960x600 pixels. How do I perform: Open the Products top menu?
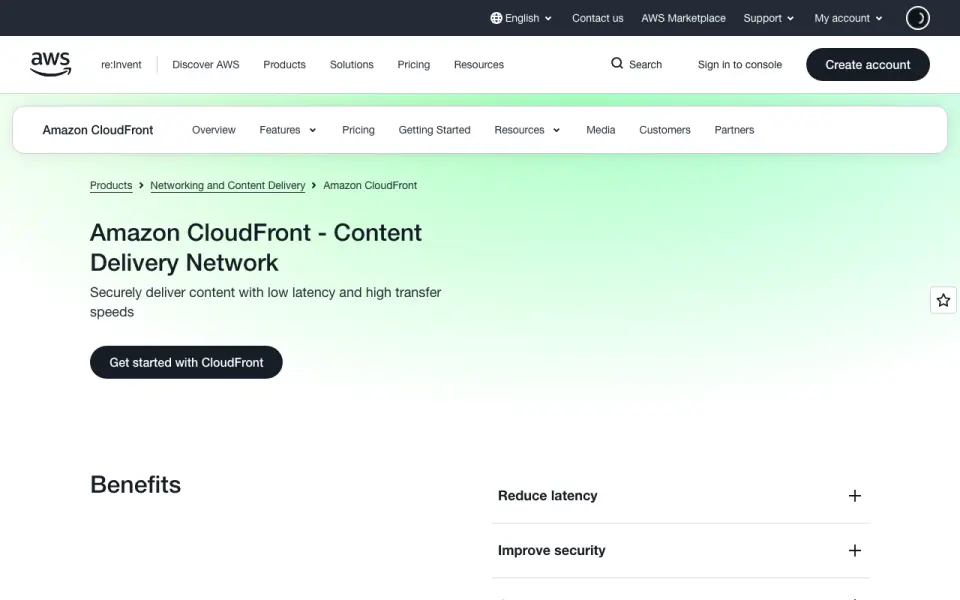click(x=284, y=64)
